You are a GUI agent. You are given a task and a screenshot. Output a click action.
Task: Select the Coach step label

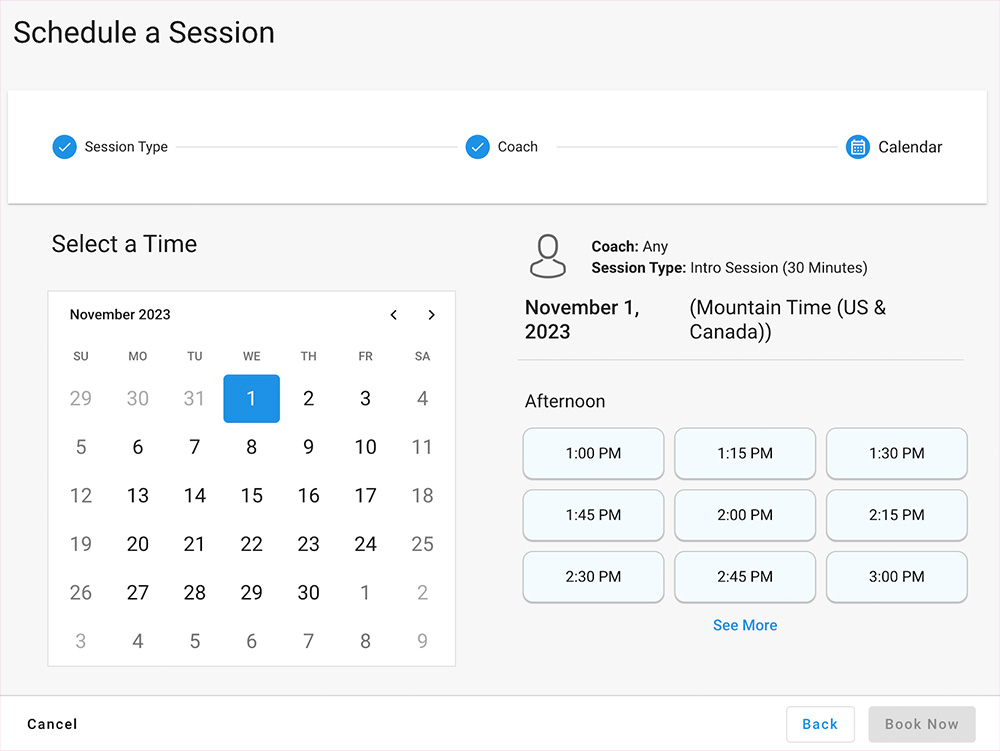point(518,147)
